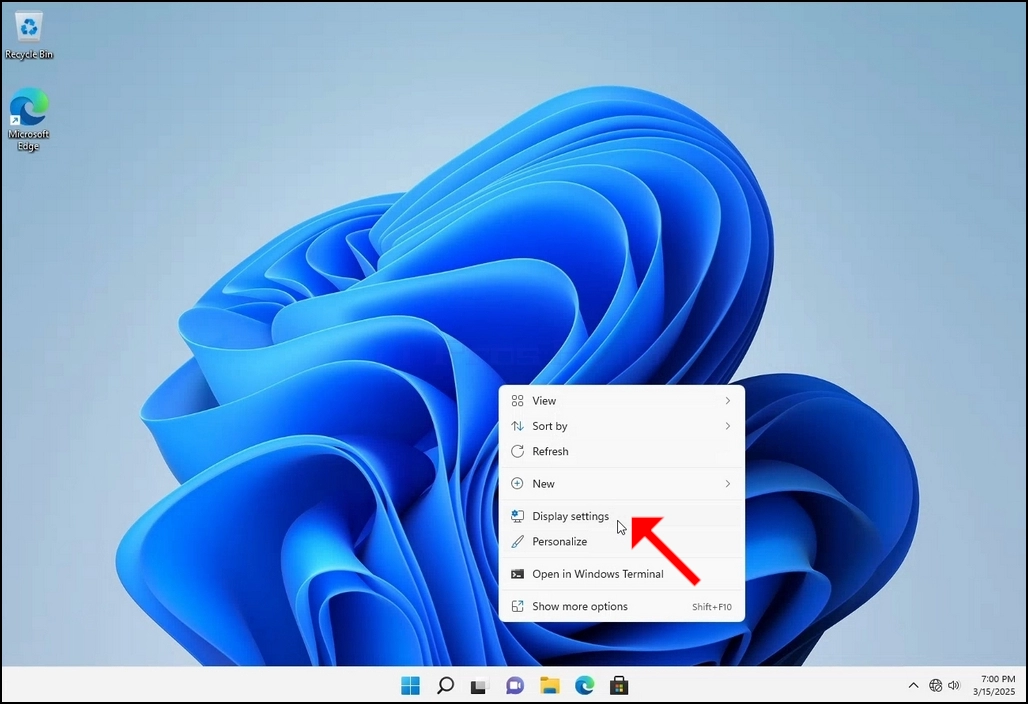Open the Windows Start button
1028x704 pixels.
410,686
